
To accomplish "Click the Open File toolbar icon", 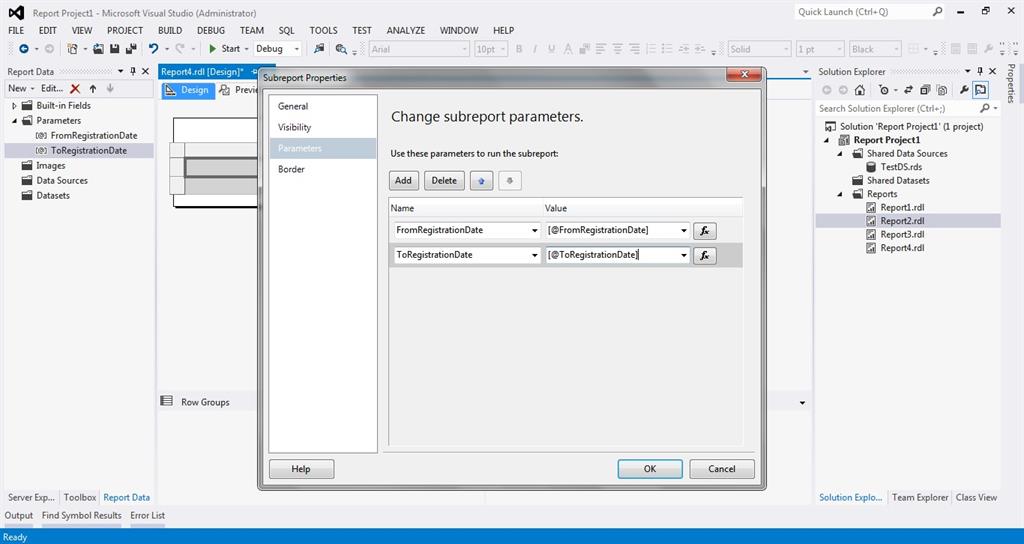I will click(x=99, y=49).
